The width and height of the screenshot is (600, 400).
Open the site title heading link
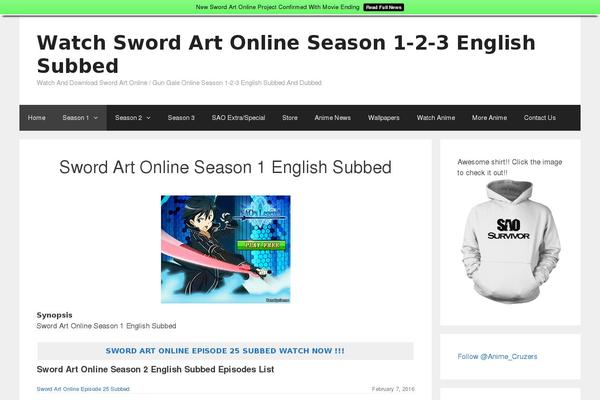(286, 54)
